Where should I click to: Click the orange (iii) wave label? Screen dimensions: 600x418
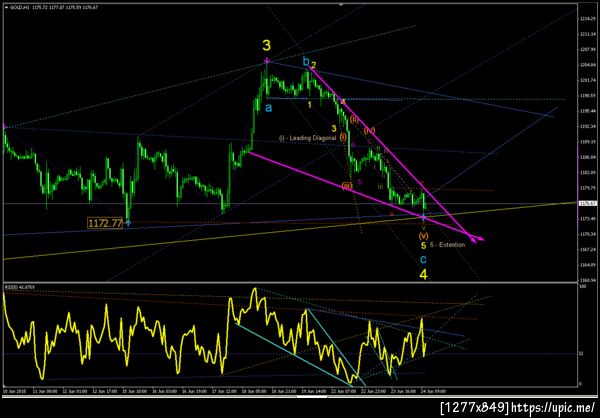pyautogui.click(x=347, y=186)
